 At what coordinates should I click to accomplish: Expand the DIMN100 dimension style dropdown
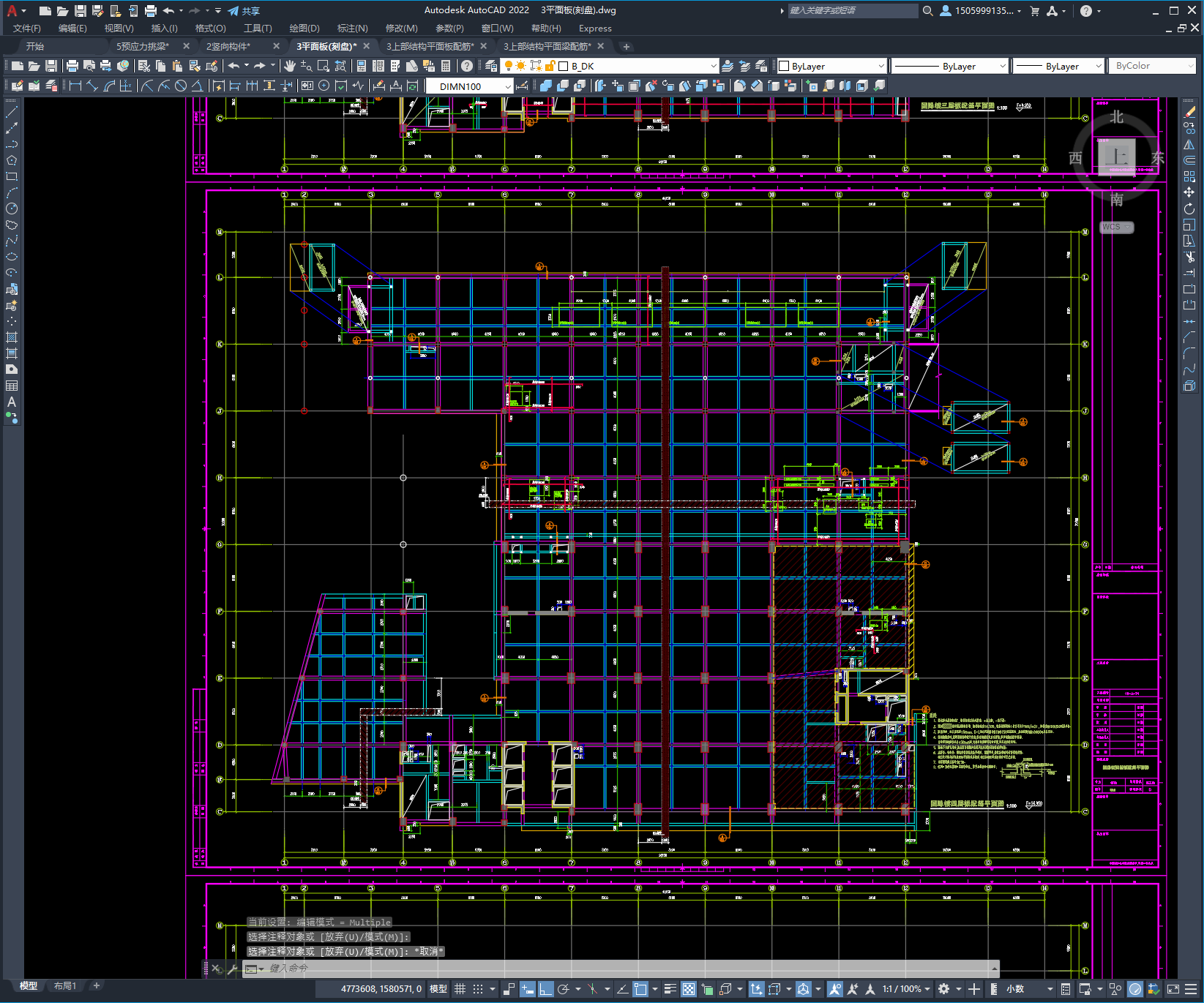coord(507,86)
